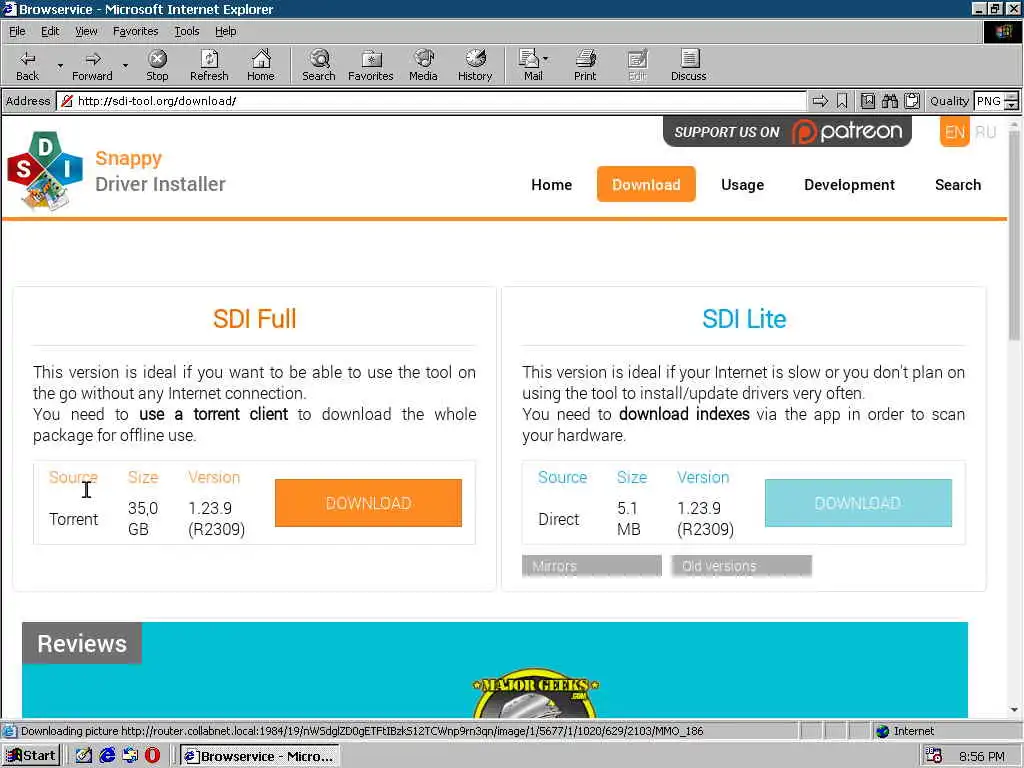Click the vertical scrollbar thumb
The width and height of the screenshot is (1024, 768).
click(1014, 235)
